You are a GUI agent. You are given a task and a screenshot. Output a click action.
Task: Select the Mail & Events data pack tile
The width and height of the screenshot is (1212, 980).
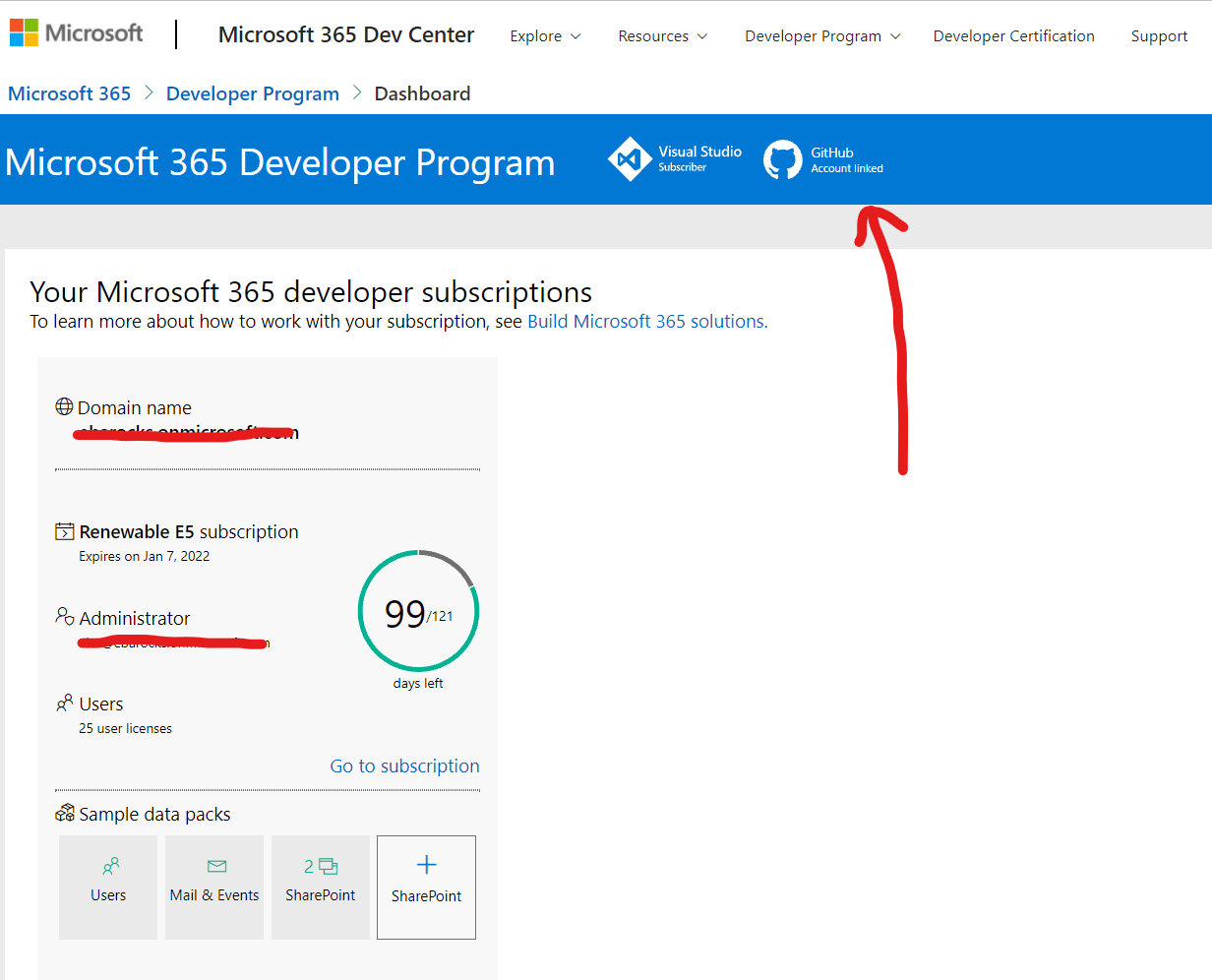click(214, 887)
